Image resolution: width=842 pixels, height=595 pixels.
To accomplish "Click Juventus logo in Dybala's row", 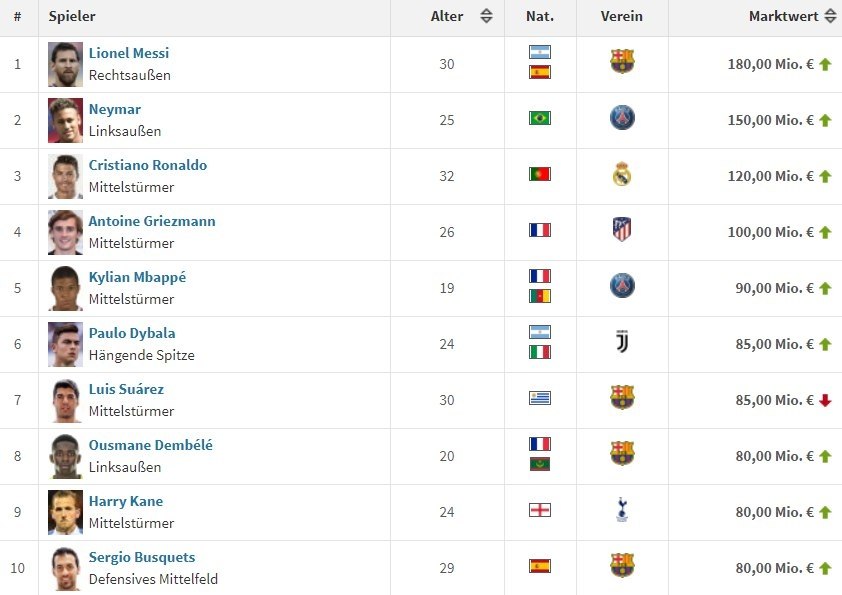I will (622, 342).
